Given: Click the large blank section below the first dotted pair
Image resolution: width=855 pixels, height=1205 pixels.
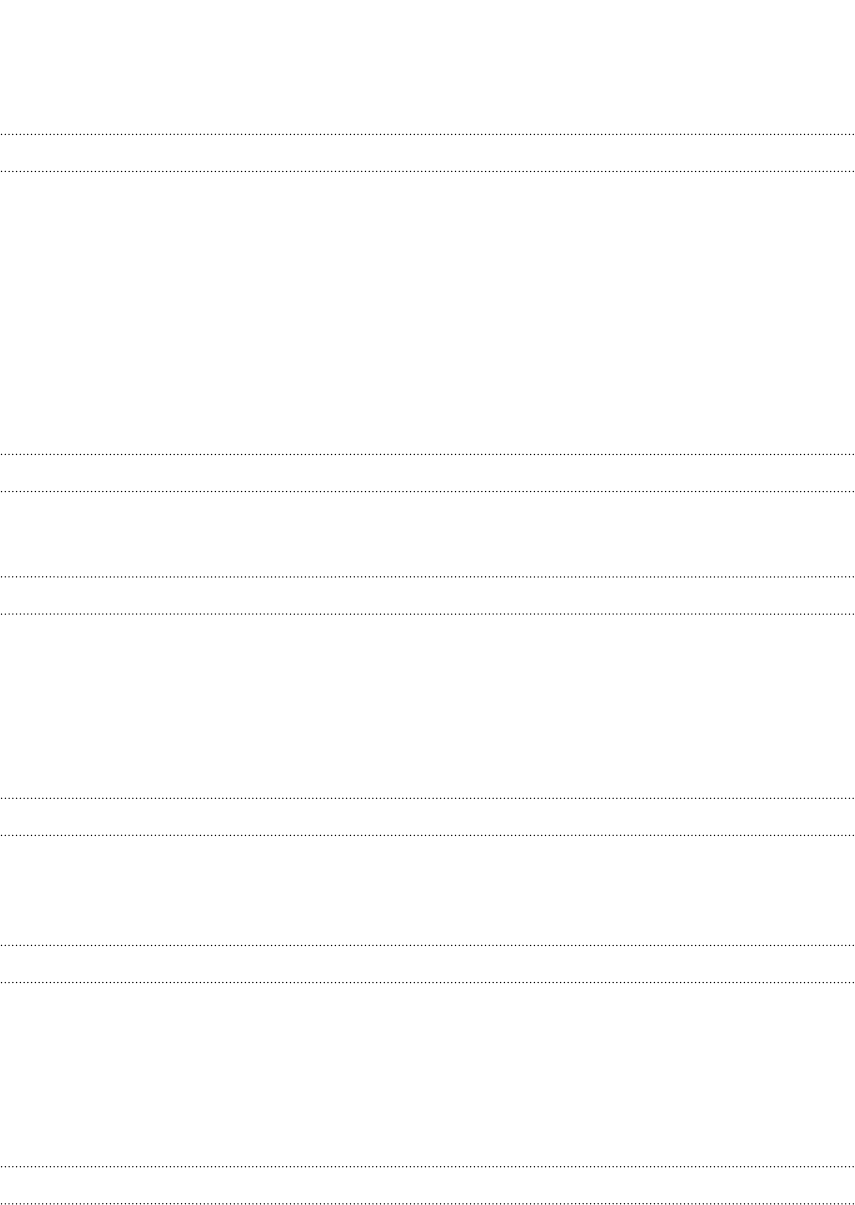Looking at the screenshot, I should click(427, 313).
